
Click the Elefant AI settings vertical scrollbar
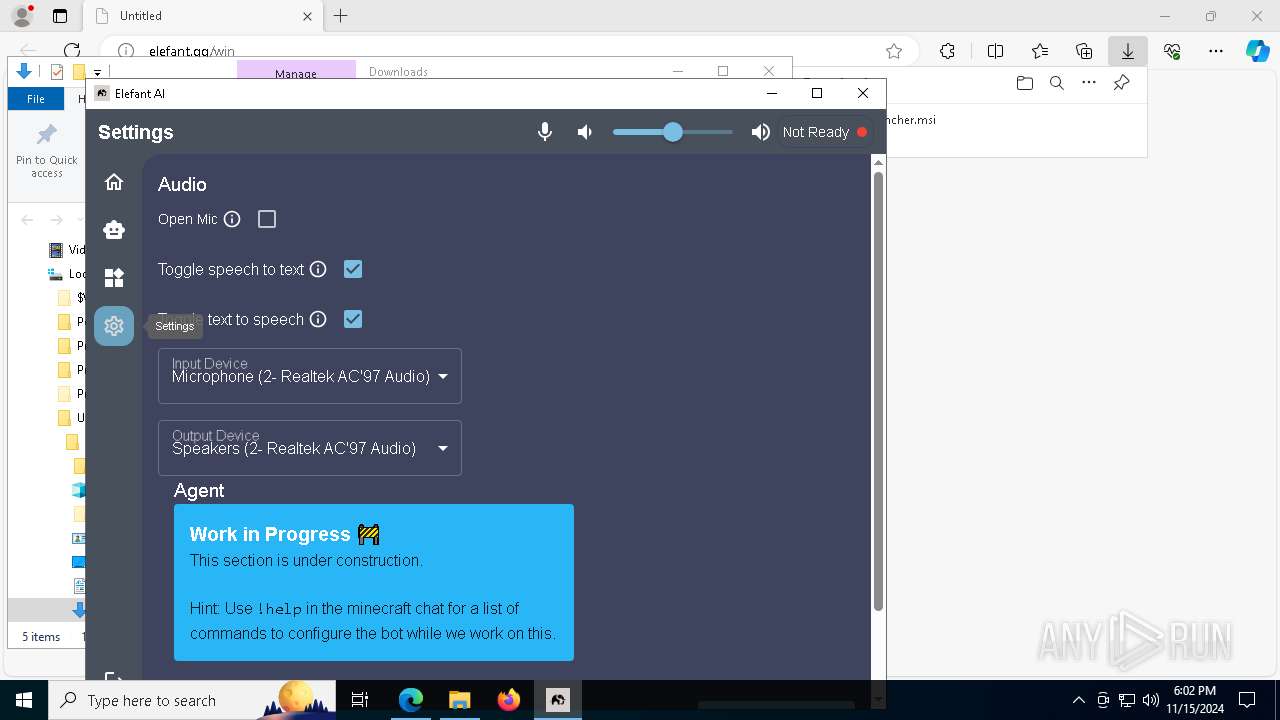coord(879,390)
